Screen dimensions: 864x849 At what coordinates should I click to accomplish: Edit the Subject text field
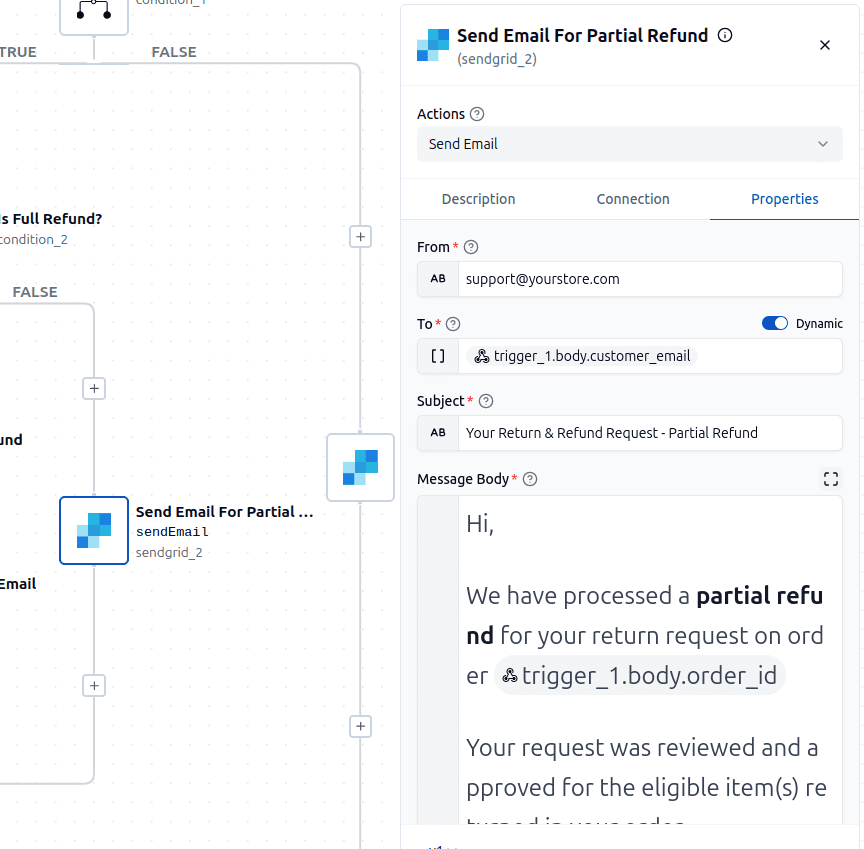click(650, 433)
